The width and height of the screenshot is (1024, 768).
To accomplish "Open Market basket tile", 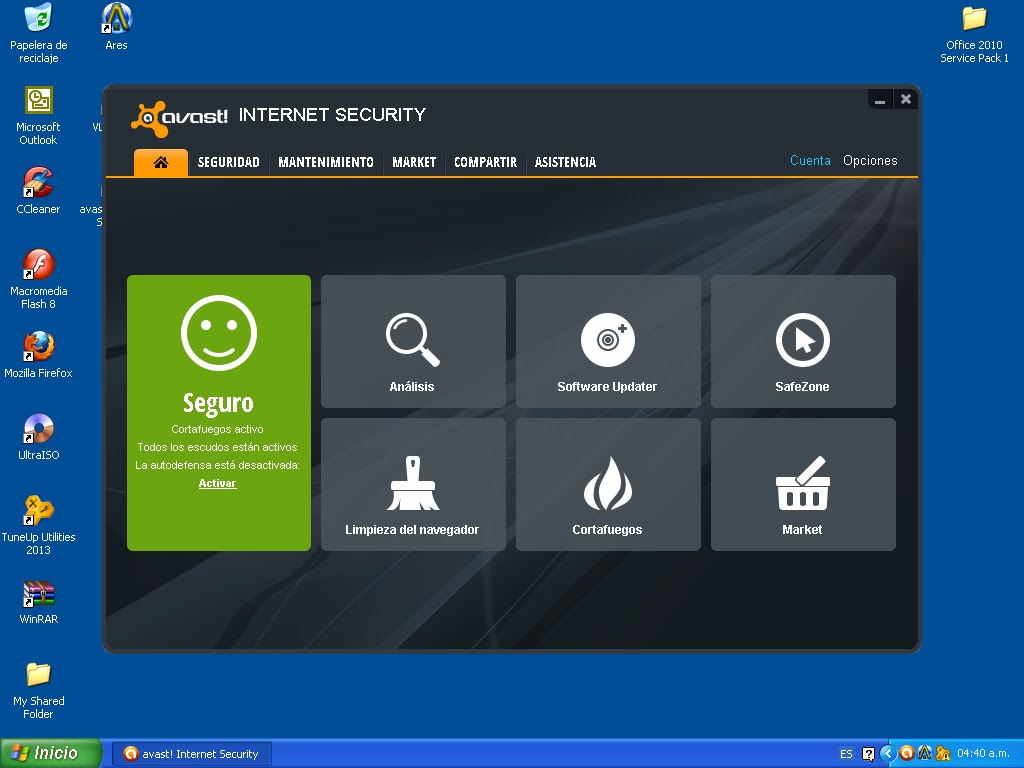I will (802, 484).
